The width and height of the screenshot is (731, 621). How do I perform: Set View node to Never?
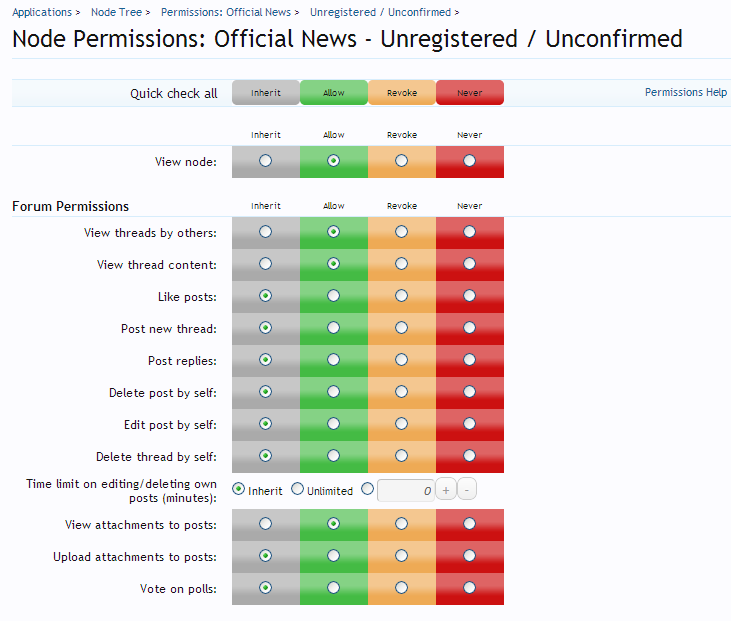click(x=469, y=161)
